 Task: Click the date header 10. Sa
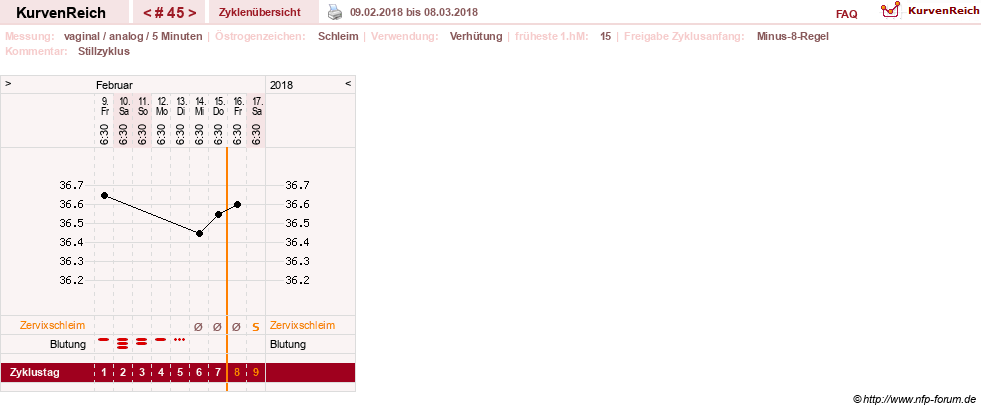tap(123, 106)
